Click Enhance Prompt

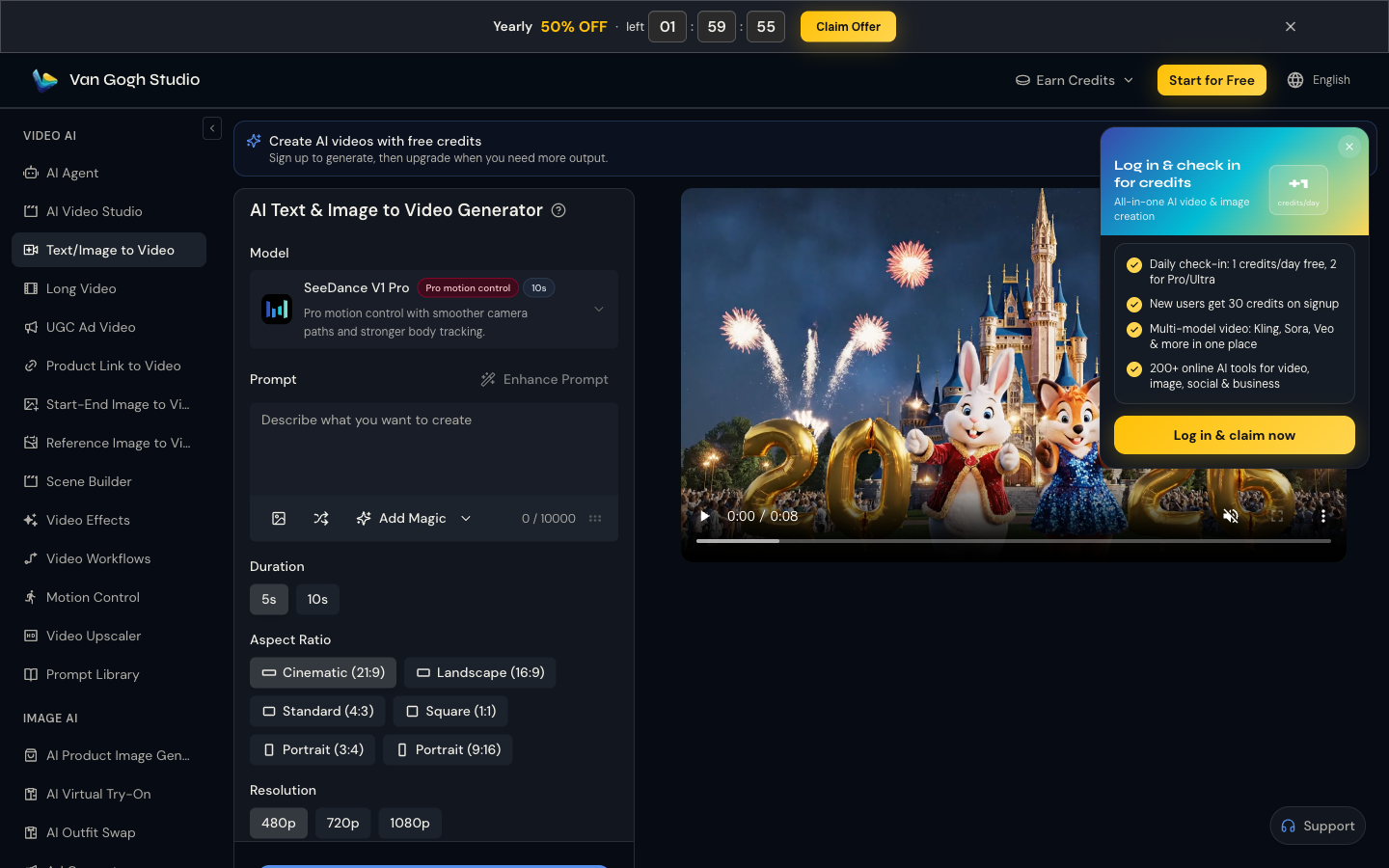pos(545,379)
